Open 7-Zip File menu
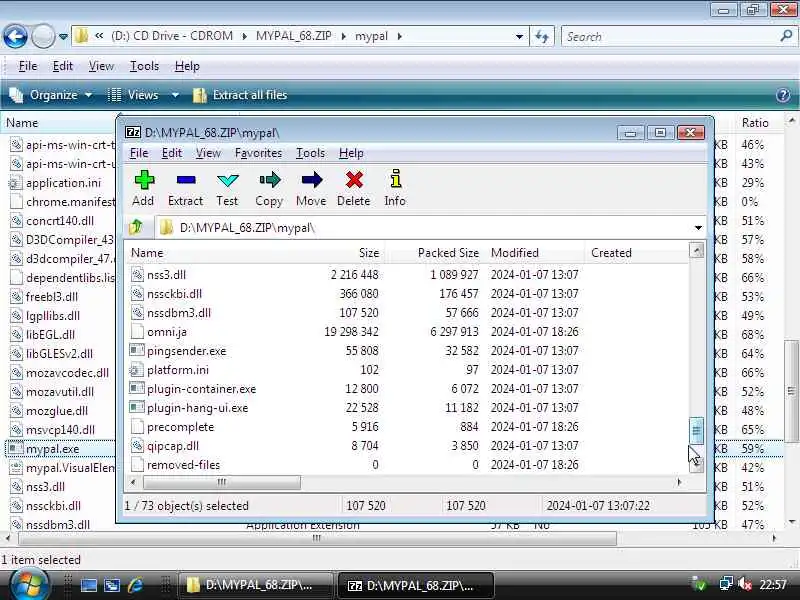The height and width of the screenshot is (600, 800). tap(139, 153)
